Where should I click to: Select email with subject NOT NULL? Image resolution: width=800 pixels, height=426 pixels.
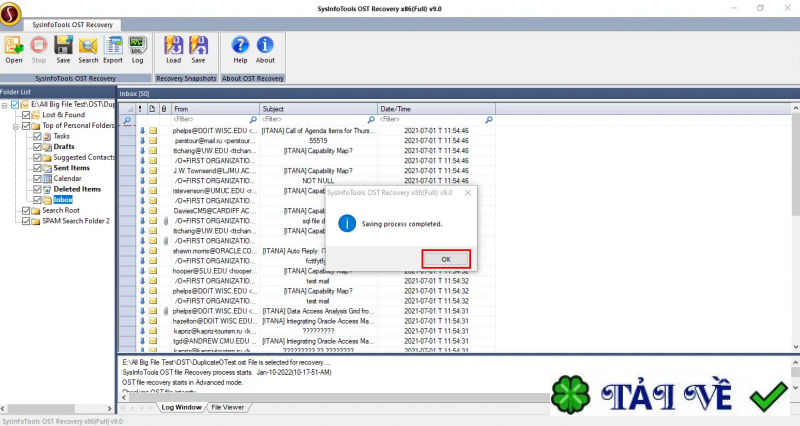coord(307,181)
